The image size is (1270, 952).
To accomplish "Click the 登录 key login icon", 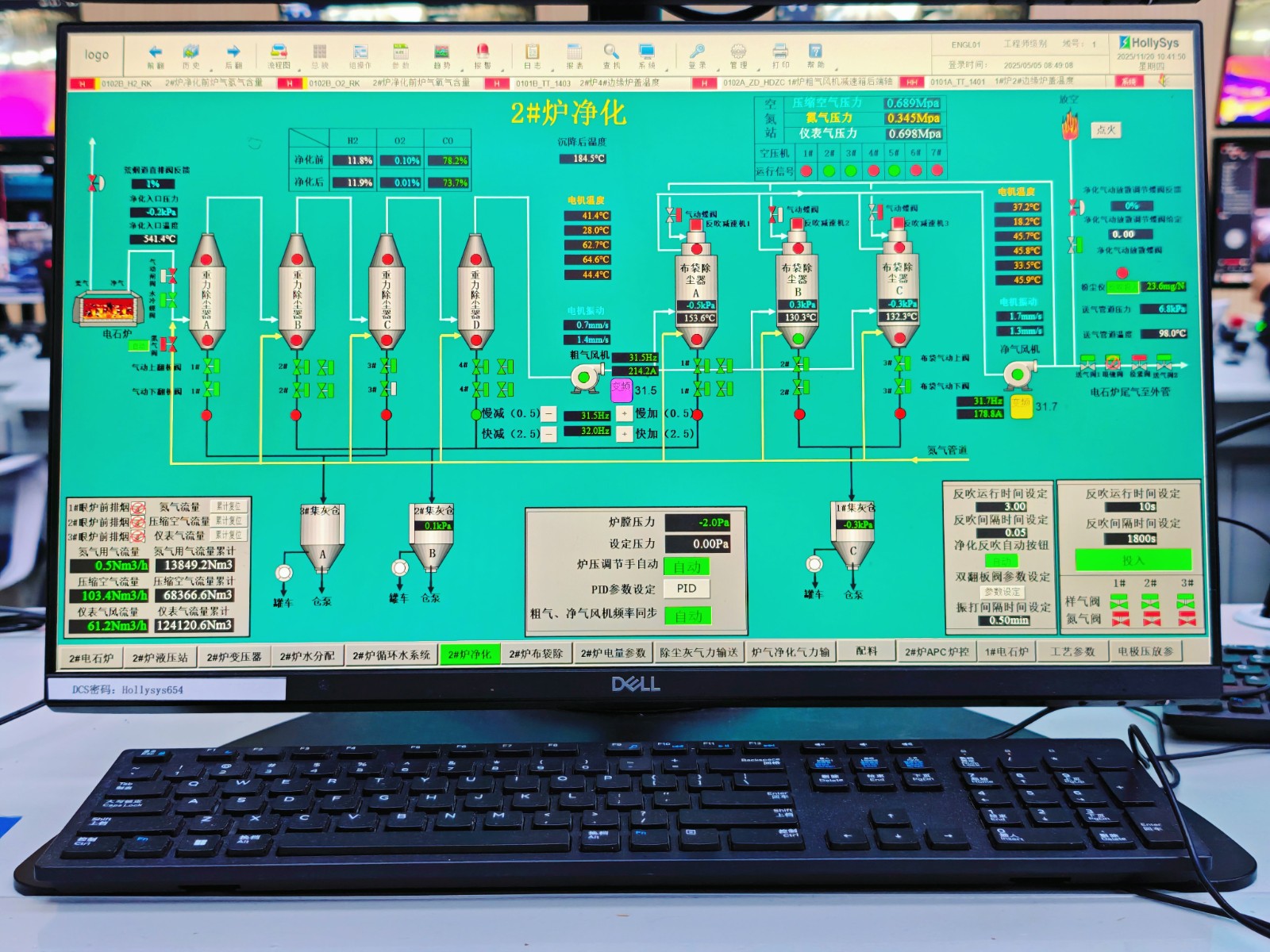I will click(696, 53).
